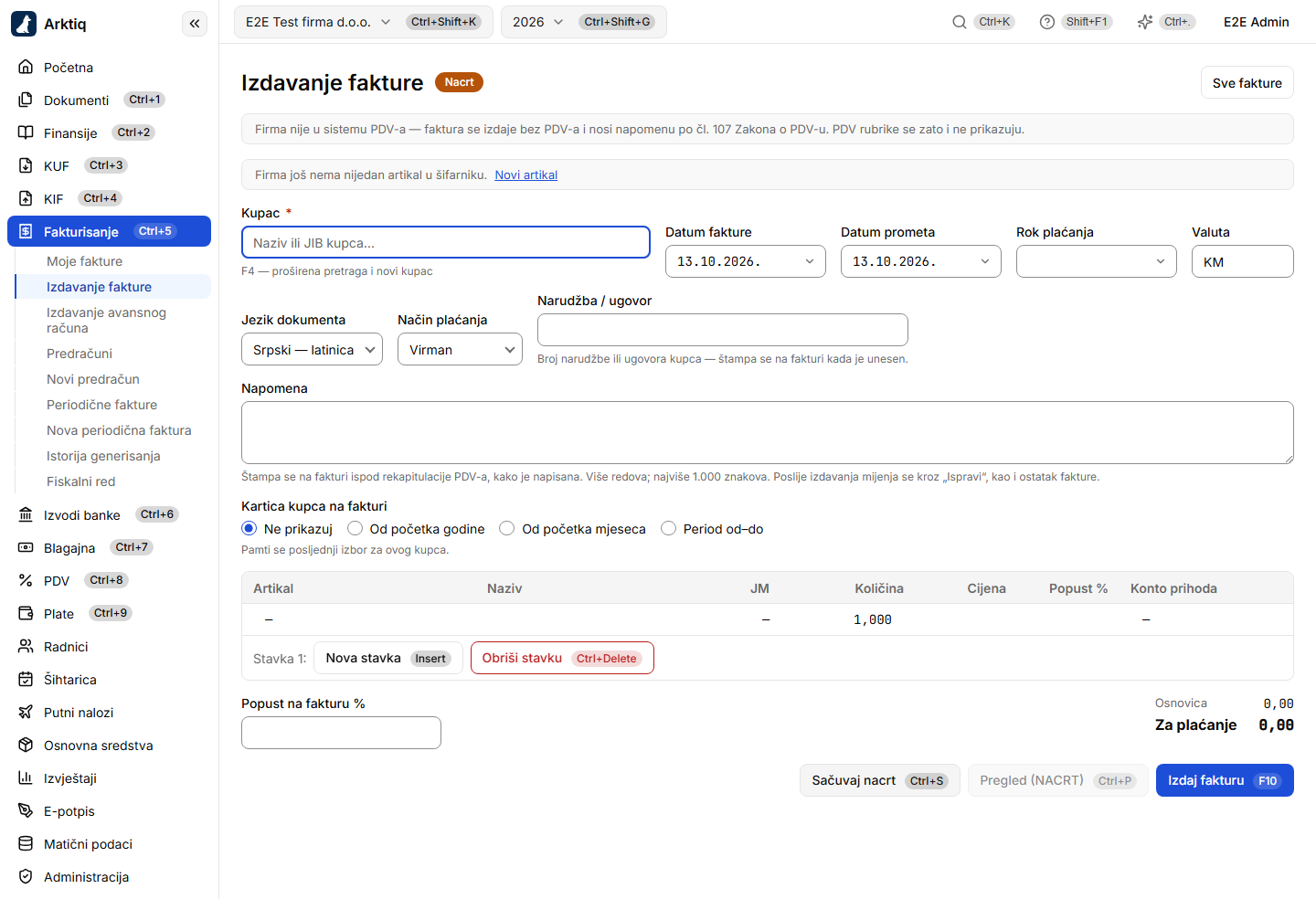Select 'Od početka godine' radio option
1316x899 pixels.
355,528
